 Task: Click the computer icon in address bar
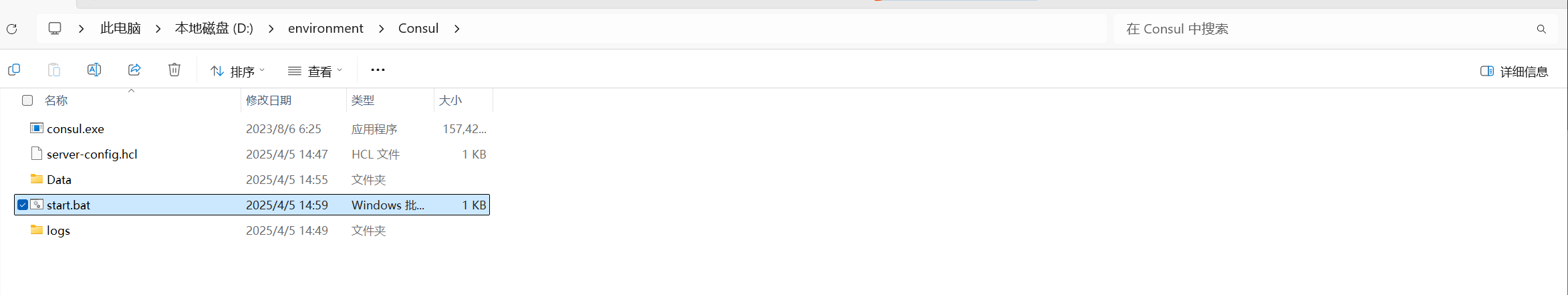[55, 28]
